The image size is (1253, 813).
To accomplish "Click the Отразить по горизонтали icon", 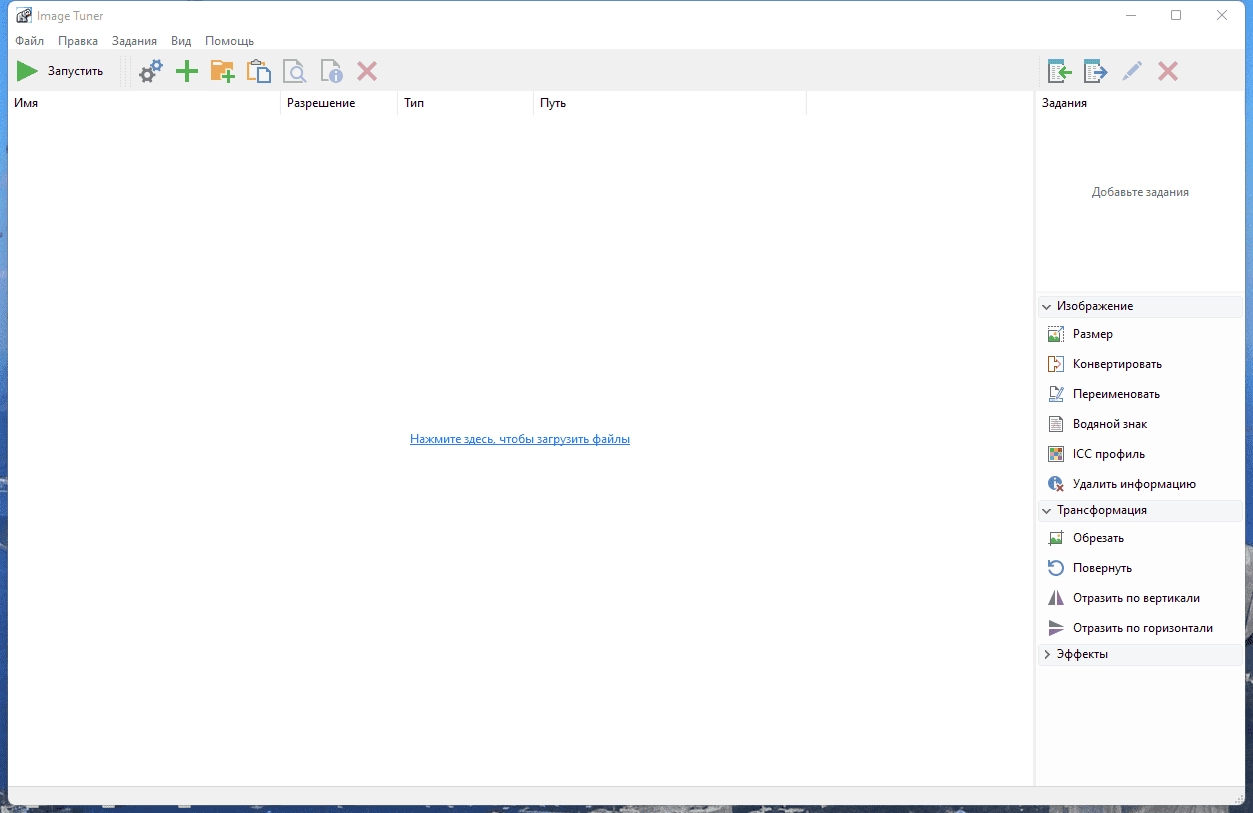I will (1055, 628).
